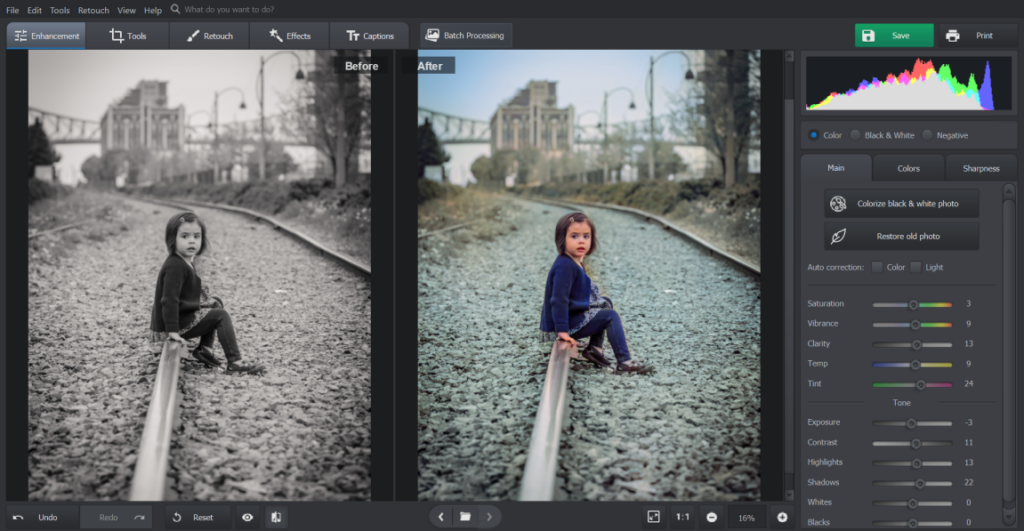The height and width of the screenshot is (531, 1024).
Task: Click Colorize black & white photo button
Action: click(901, 204)
